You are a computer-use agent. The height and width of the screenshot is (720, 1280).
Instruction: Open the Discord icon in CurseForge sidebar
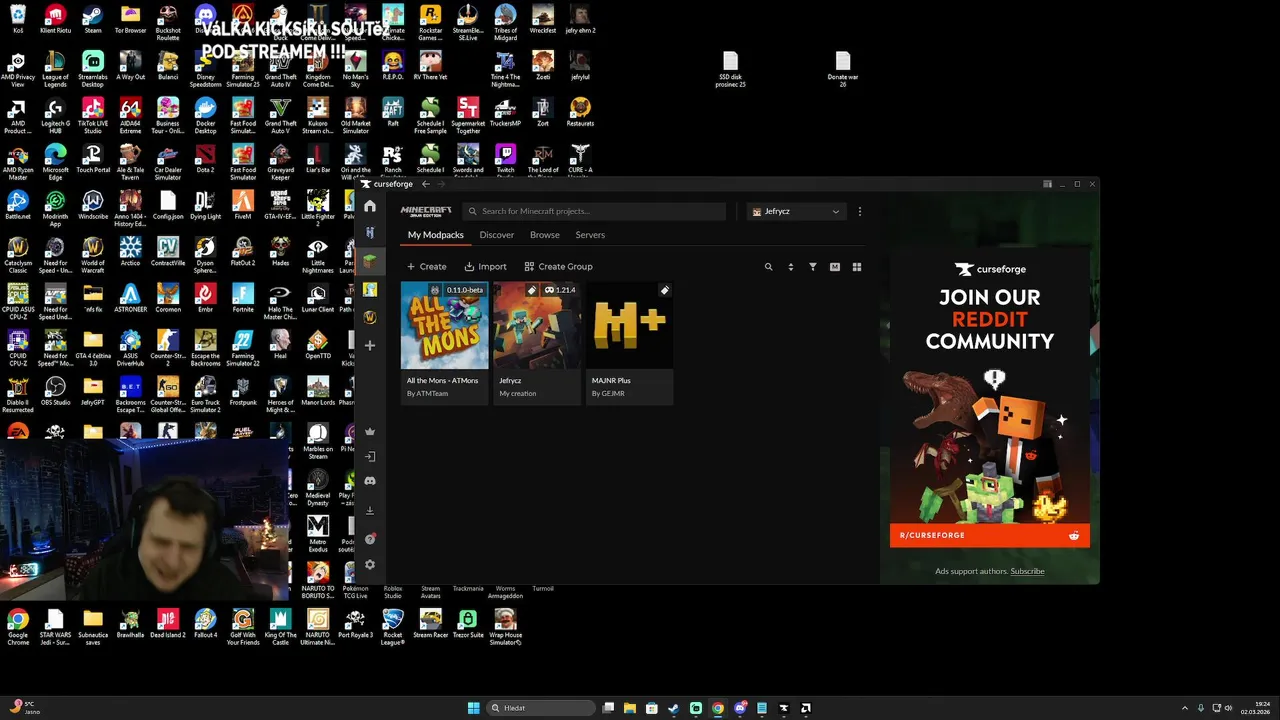click(x=370, y=481)
